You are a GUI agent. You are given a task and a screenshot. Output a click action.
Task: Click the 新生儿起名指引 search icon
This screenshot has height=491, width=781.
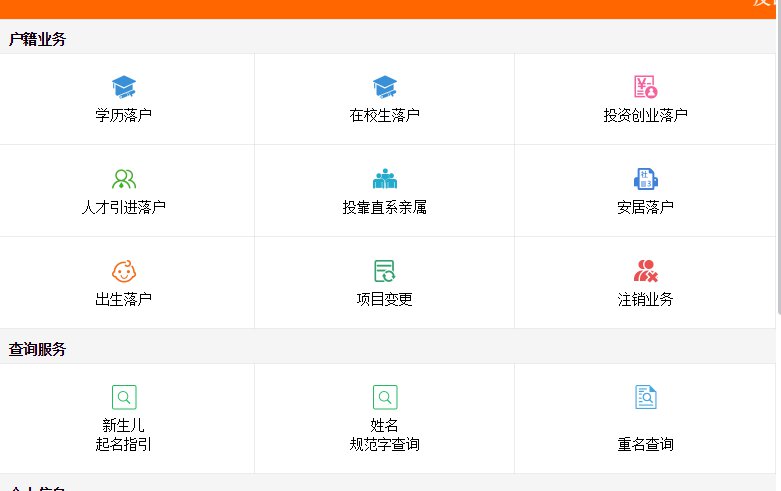tap(124, 397)
